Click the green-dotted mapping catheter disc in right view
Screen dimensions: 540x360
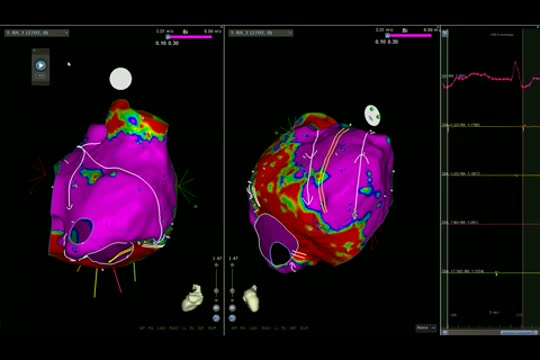(373, 115)
